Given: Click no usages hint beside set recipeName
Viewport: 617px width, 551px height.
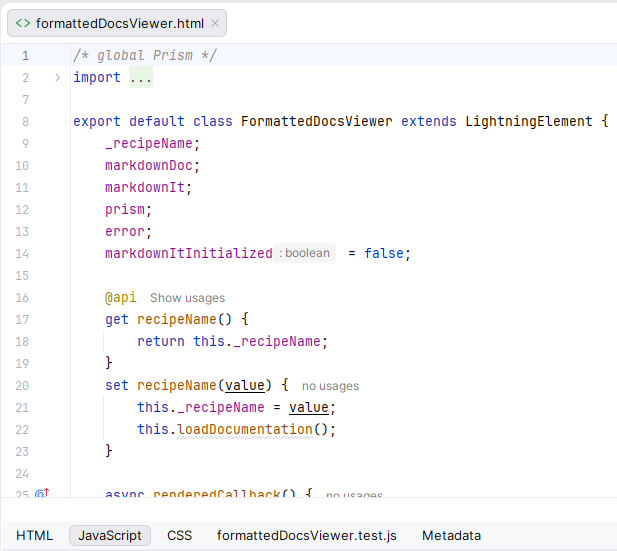Looking at the screenshot, I should (331, 386).
